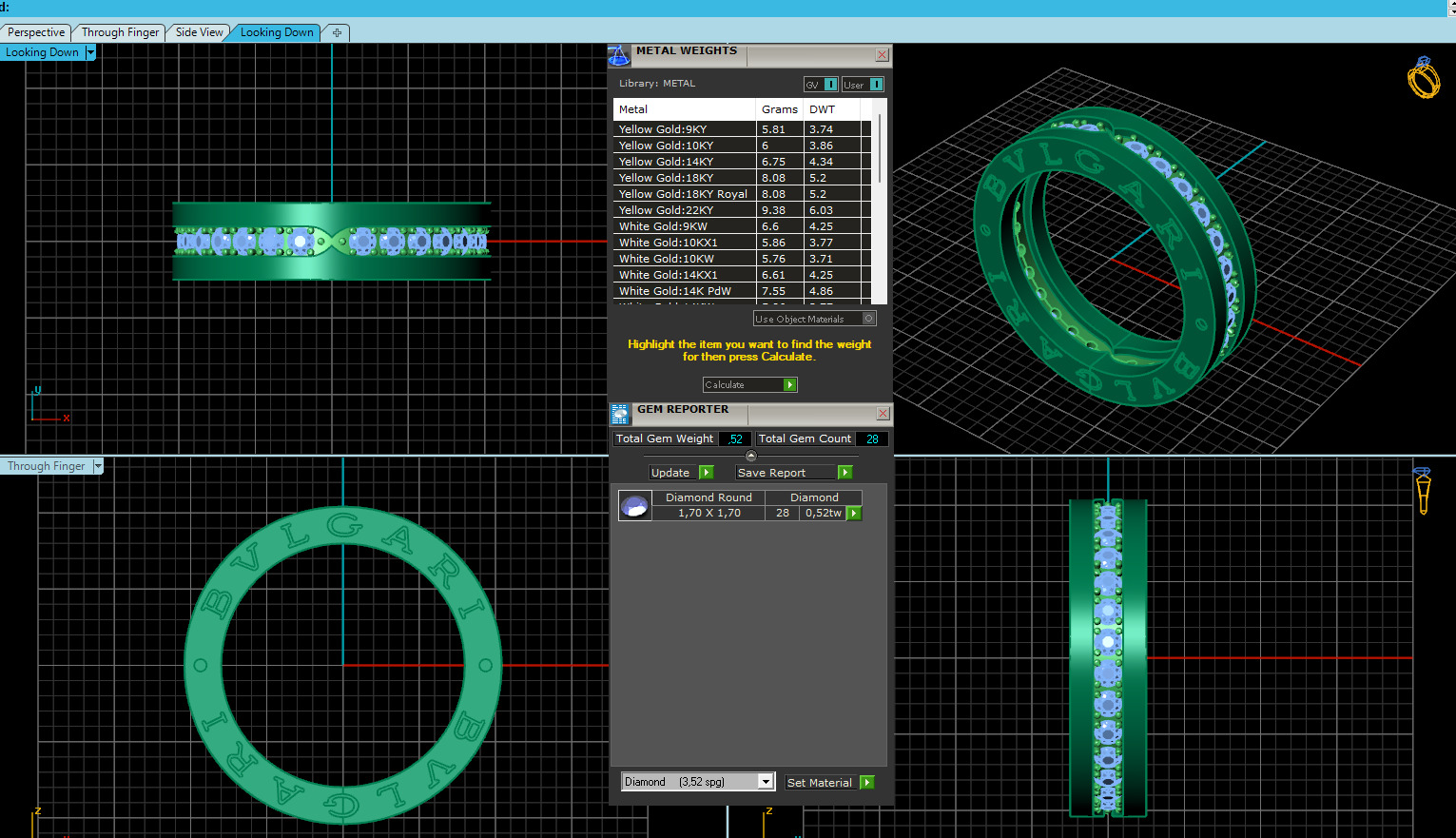1456x838 pixels.
Task: Switch to the Through Finger tab
Action: 120,32
